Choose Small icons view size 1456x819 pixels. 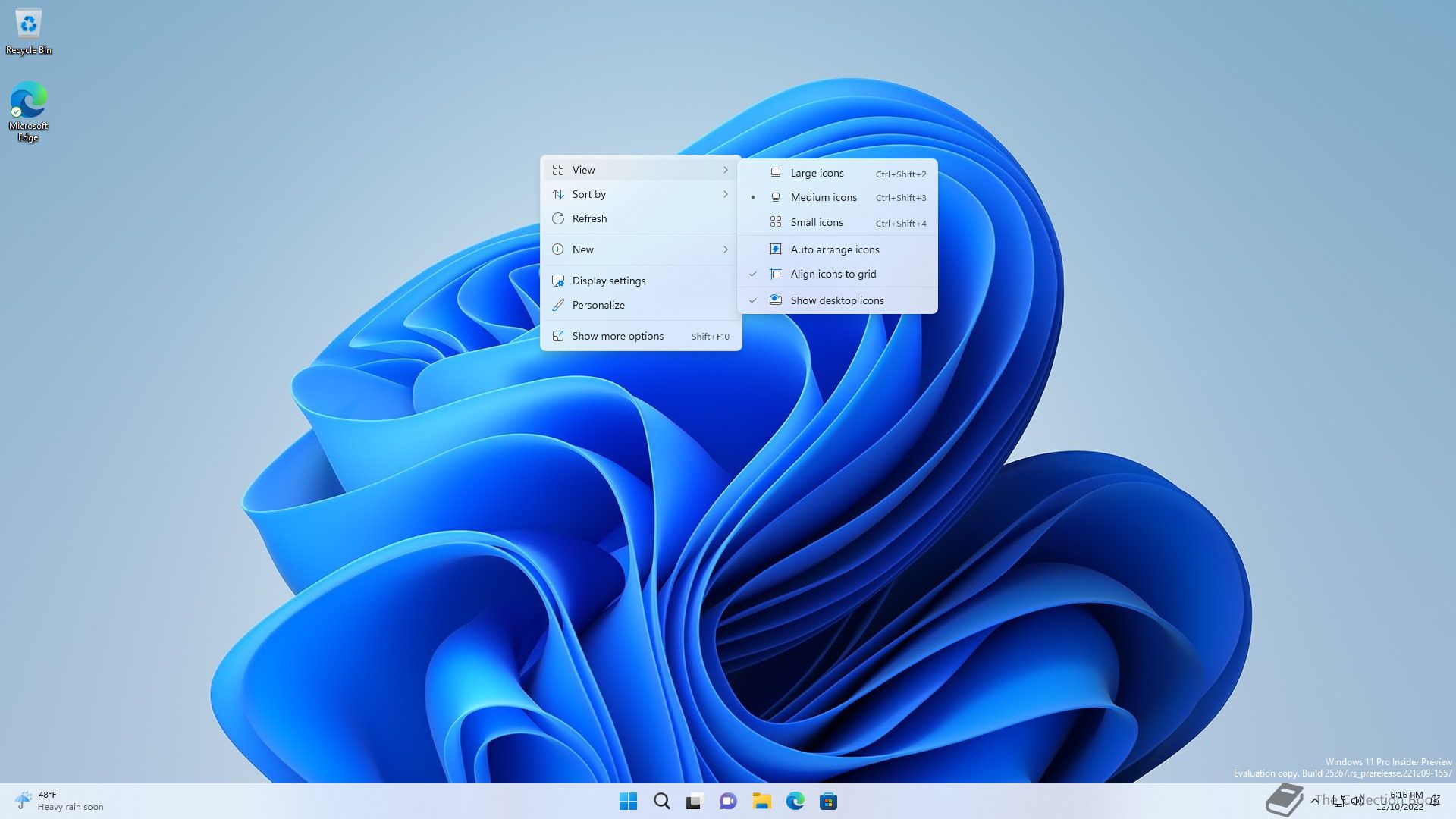(816, 222)
